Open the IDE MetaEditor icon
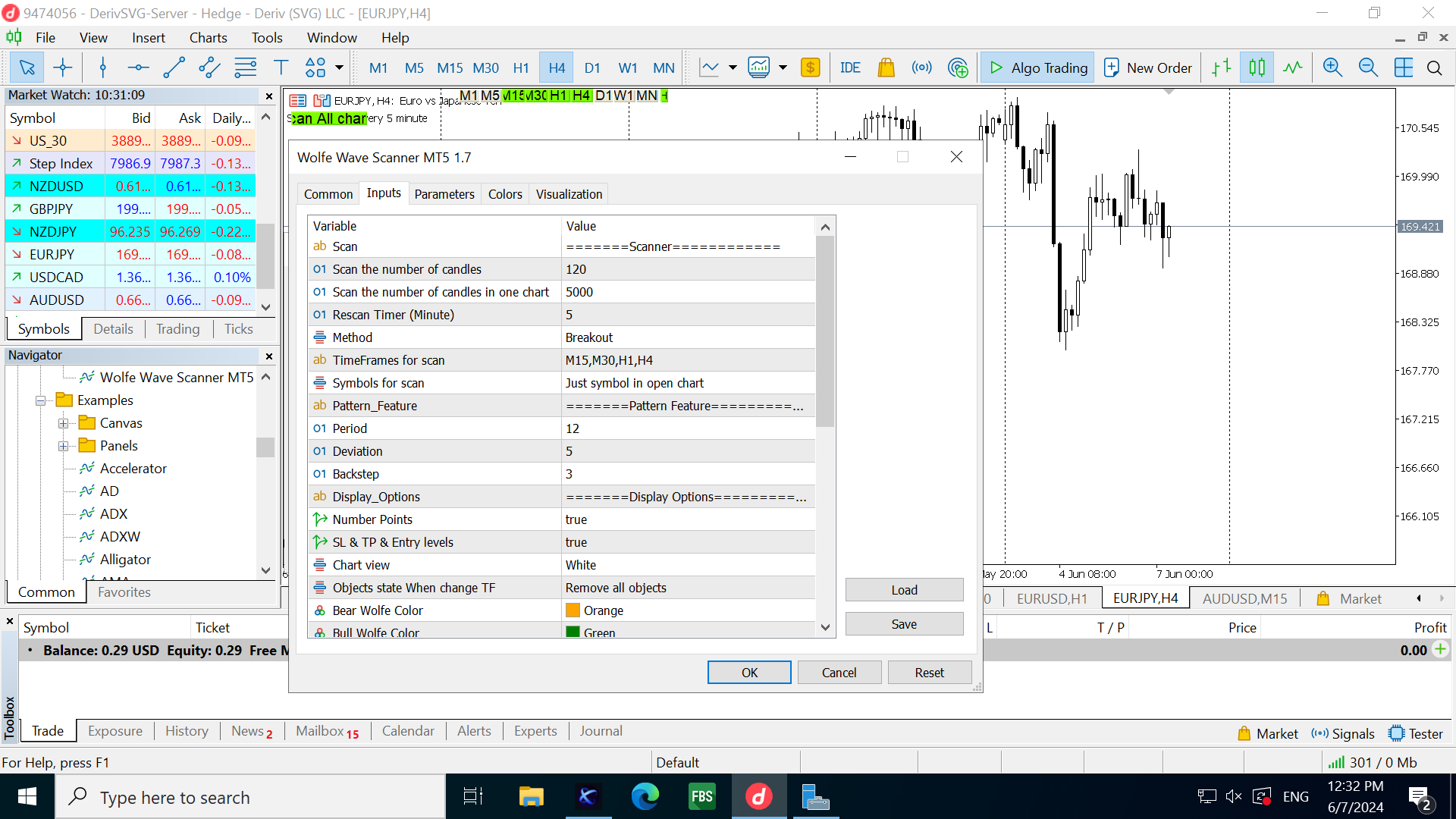The image size is (1456, 819). pos(850,68)
